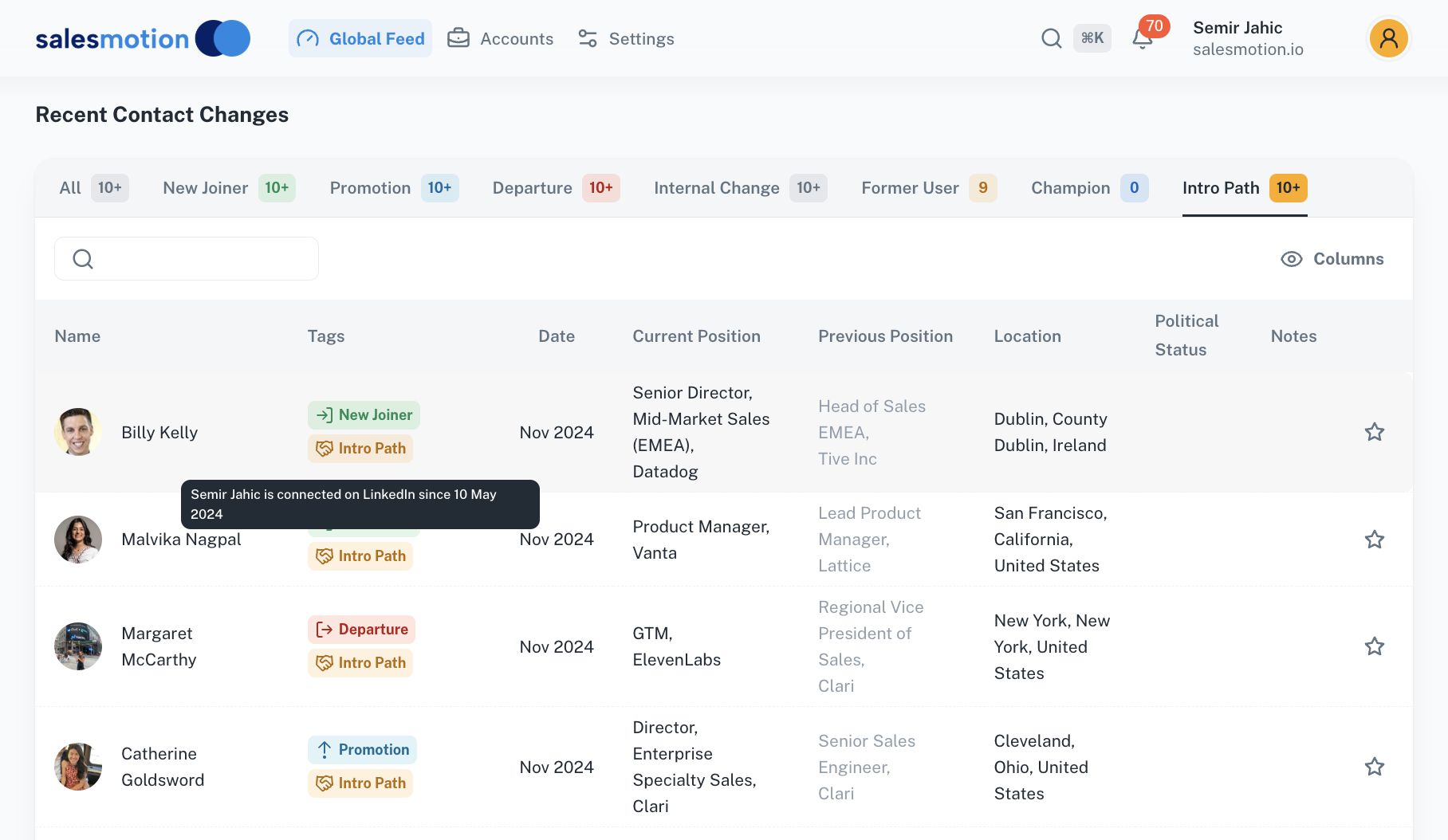This screenshot has width=1448, height=840.
Task: Click Margaret McCarthy's Intro Path tag
Action: coord(360,663)
